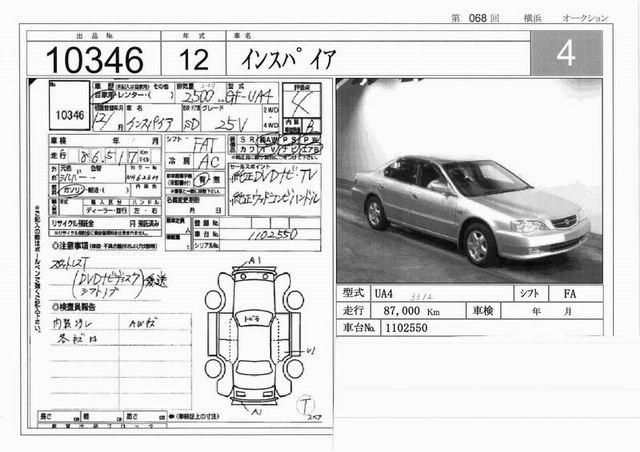The image size is (640, 452).
Task: Click the handwritten DVDナビ sales point line
Action: point(274,176)
